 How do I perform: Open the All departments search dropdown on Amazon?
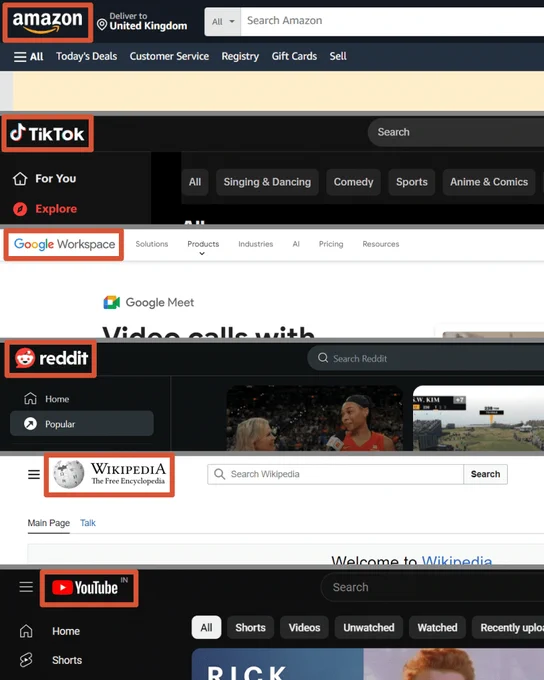(223, 21)
